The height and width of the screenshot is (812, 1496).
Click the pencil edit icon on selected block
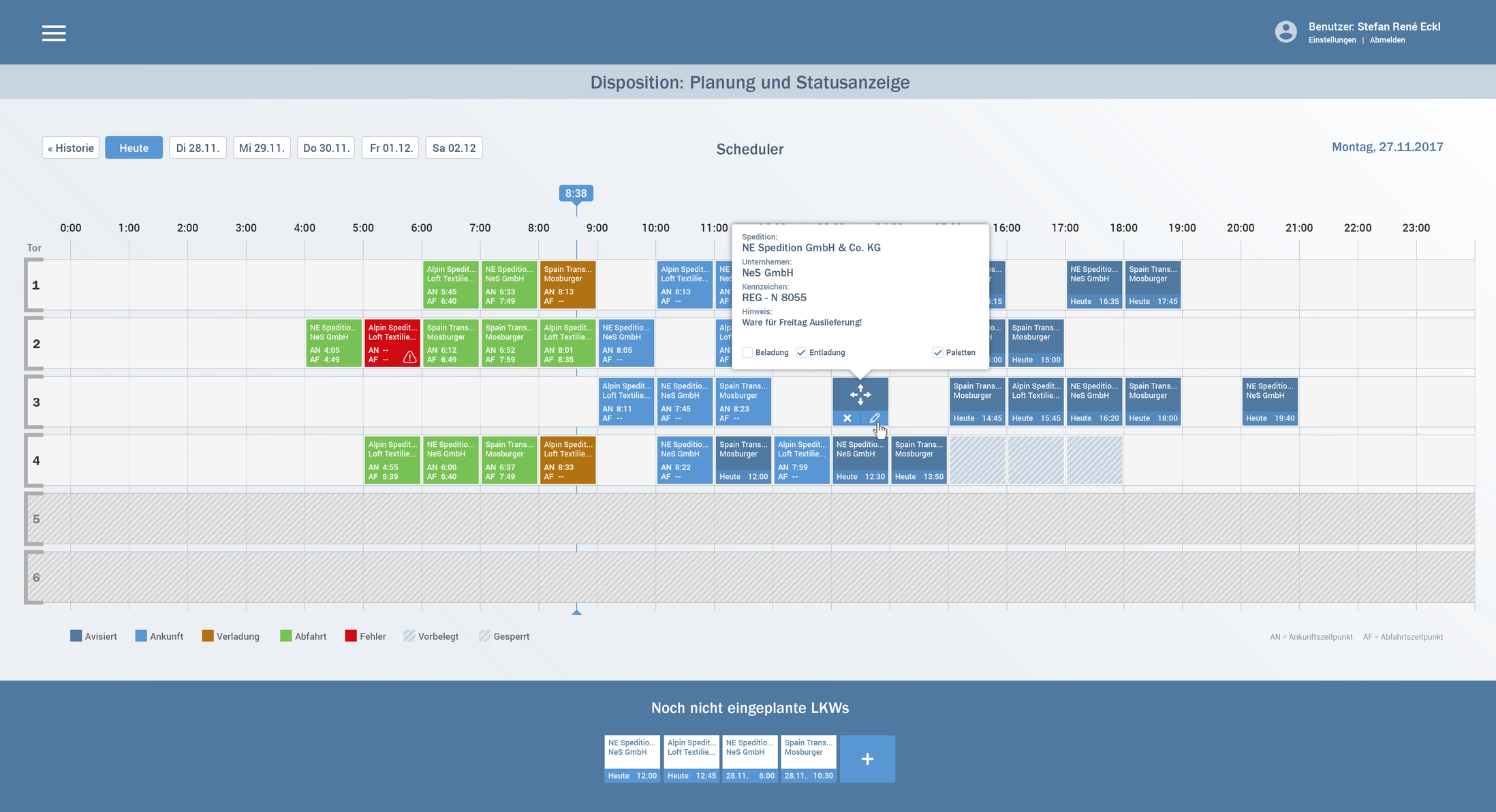click(875, 418)
